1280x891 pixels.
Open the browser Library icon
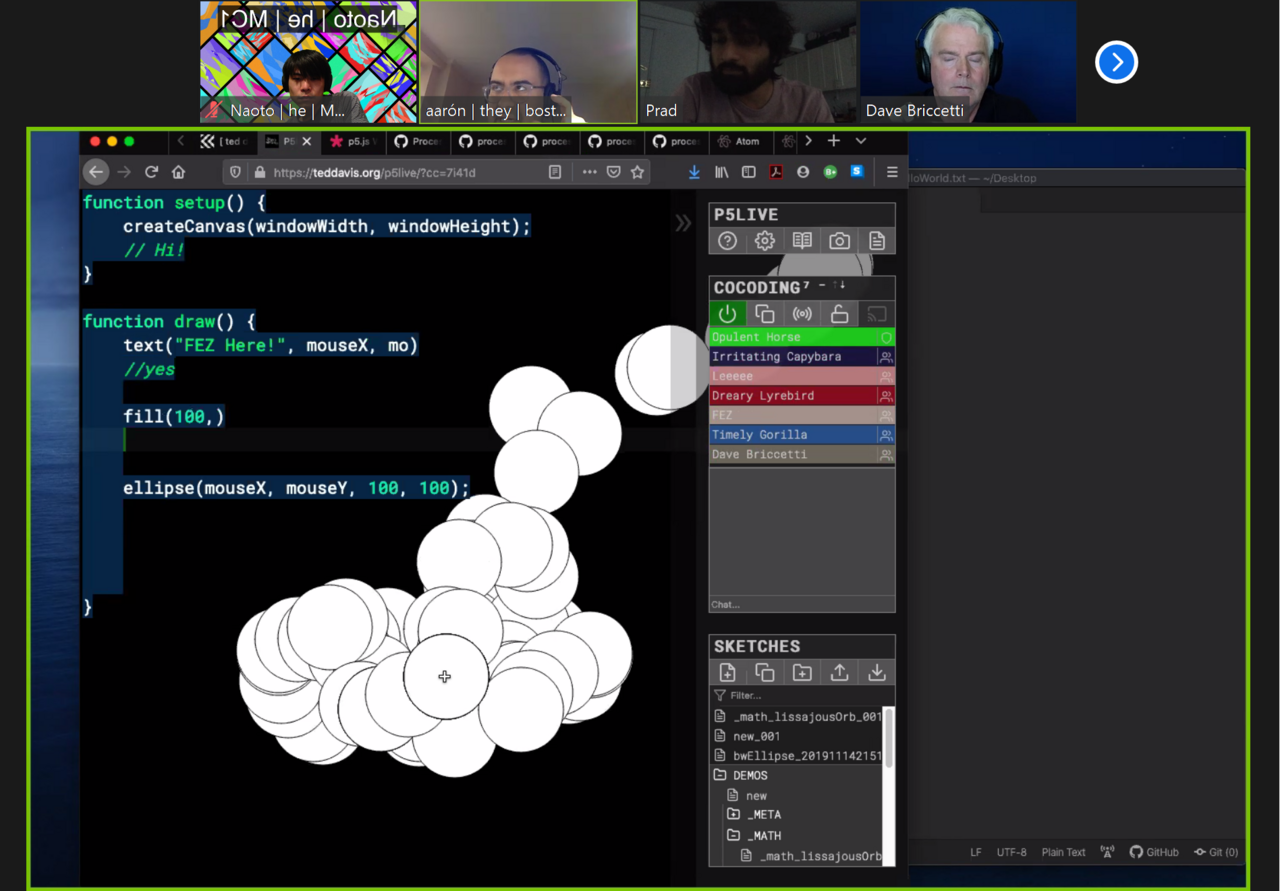tap(721, 172)
